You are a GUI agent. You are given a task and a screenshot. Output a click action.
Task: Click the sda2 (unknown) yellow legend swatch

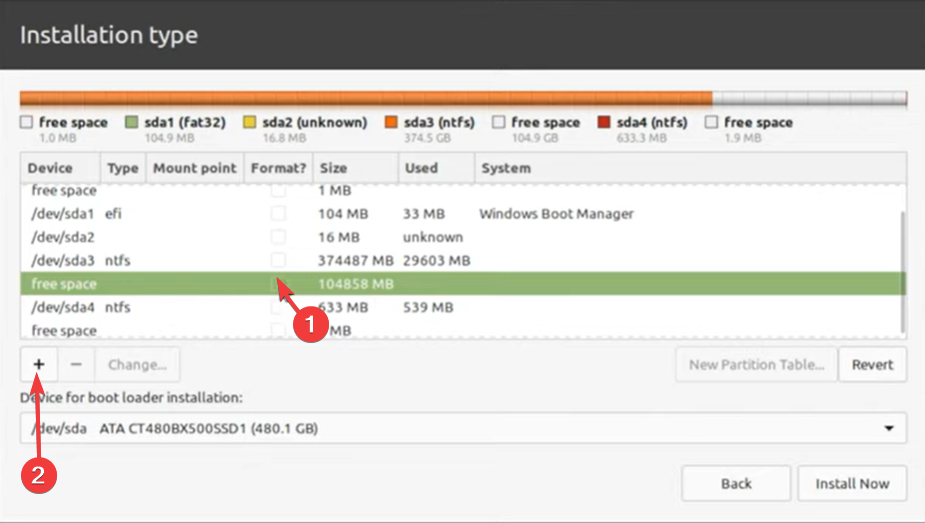point(250,122)
